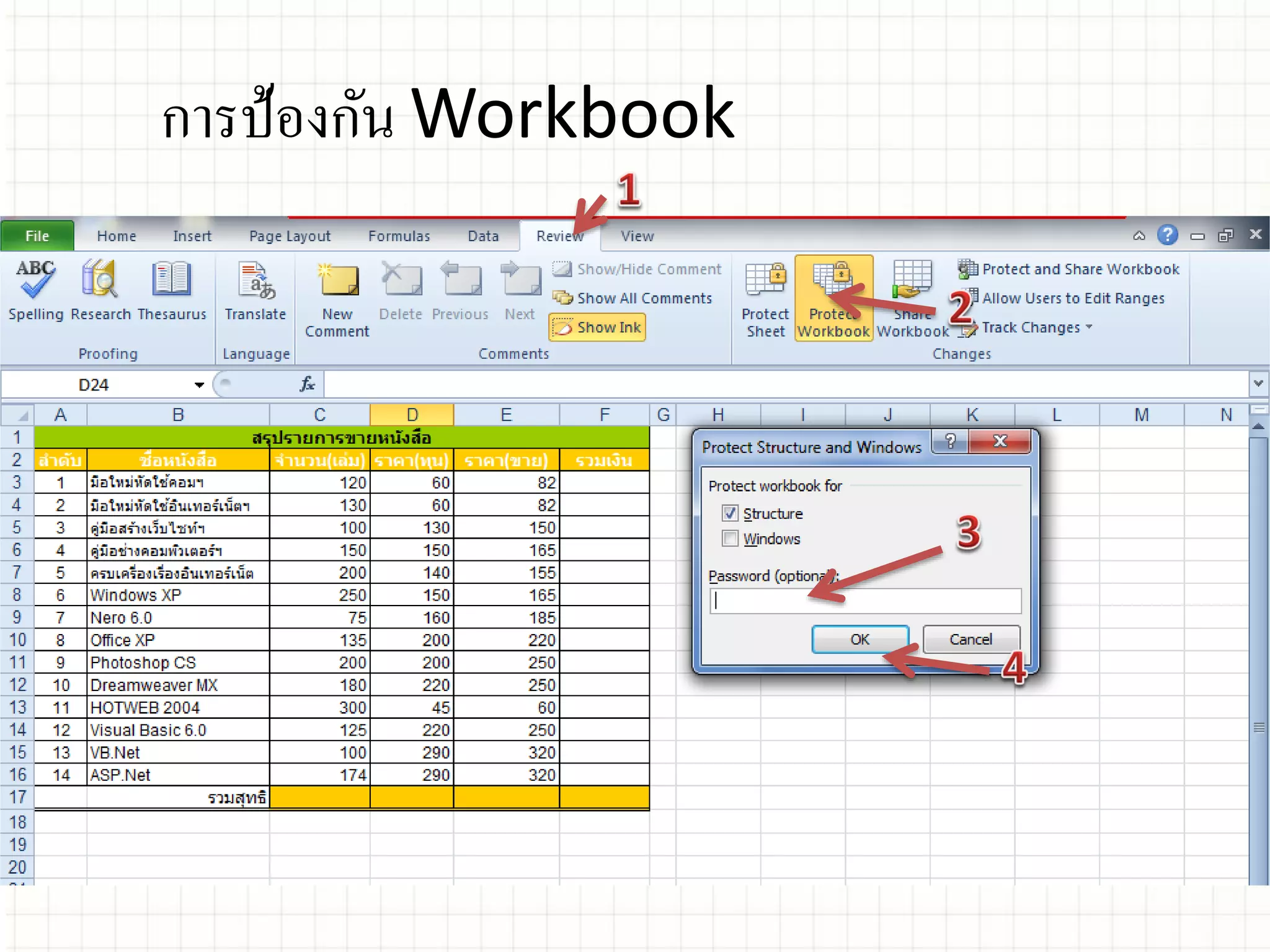Toggle the Structure checkbox
The image size is (1270, 952).
(730, 513)
